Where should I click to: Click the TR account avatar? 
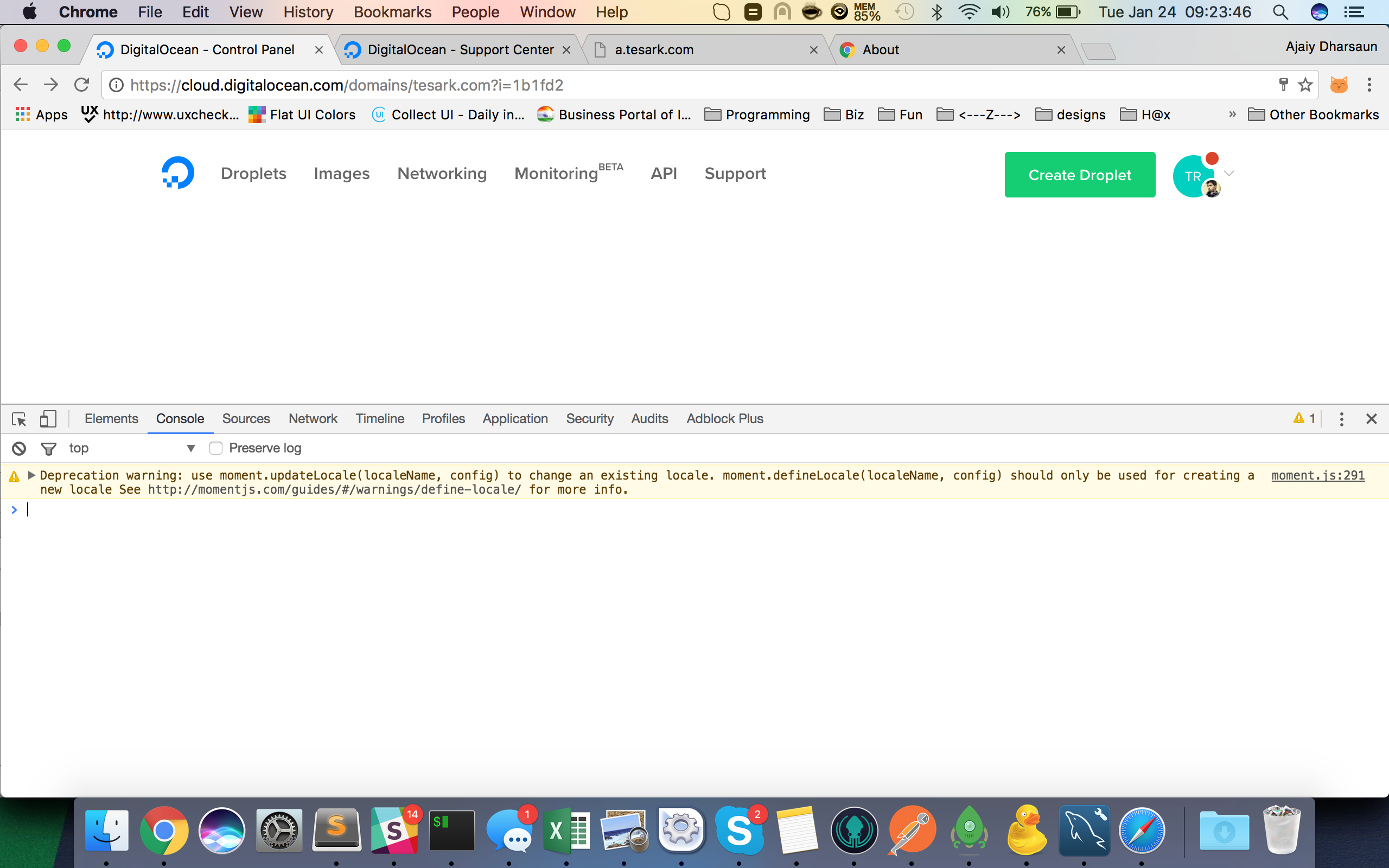click(x=1193, y=176)
